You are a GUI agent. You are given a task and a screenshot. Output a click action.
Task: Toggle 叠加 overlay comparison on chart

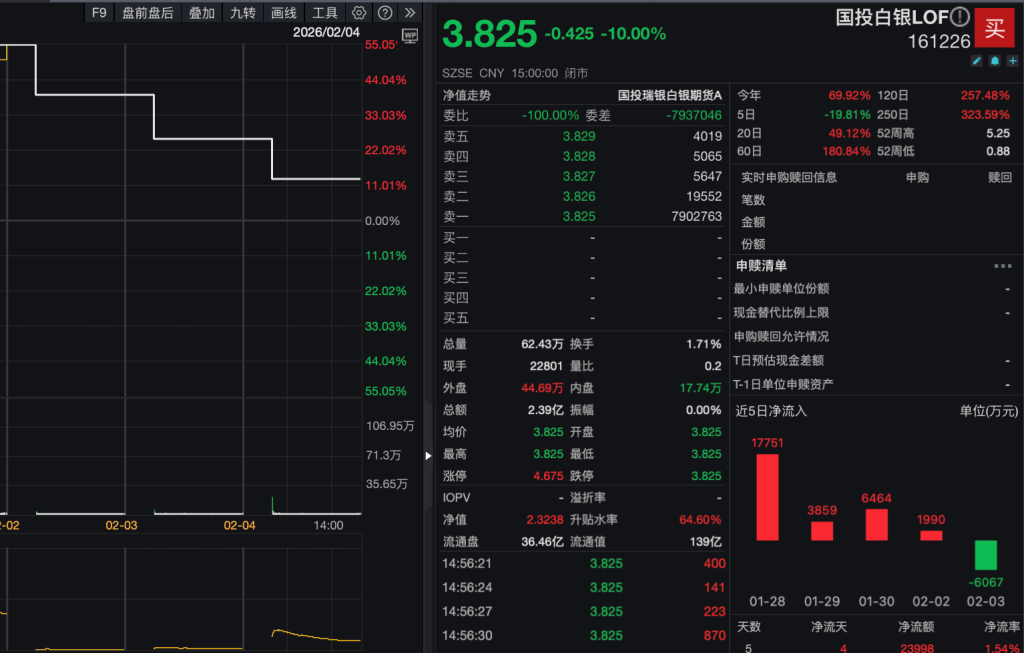pyautogui.click(x=202, y=13)
